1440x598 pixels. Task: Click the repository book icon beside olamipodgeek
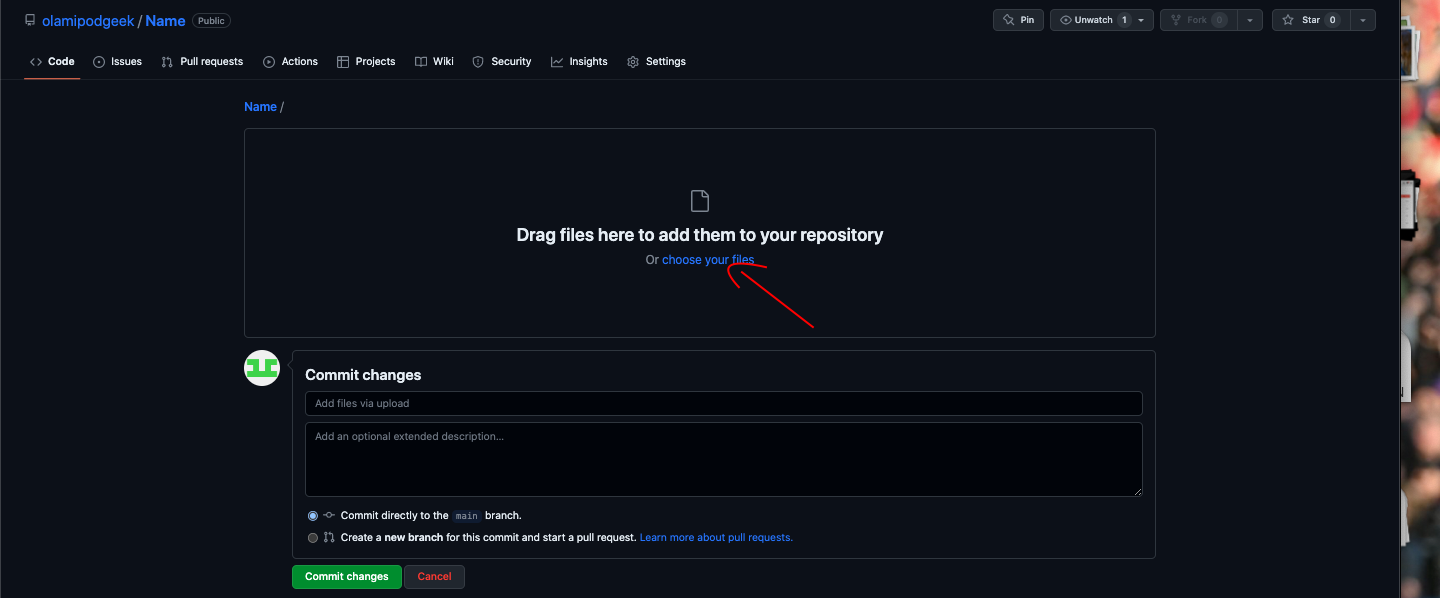pyautogui.click(x=30, y=20)
